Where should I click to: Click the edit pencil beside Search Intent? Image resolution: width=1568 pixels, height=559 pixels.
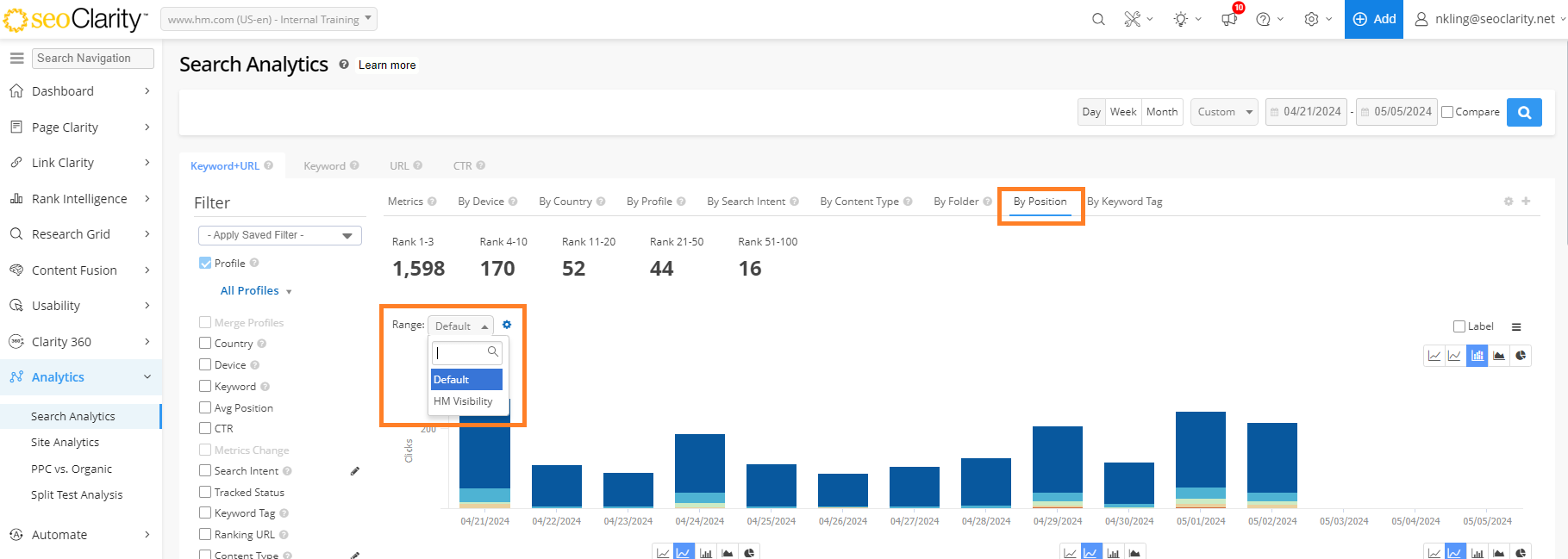click(x=354, y=471)
